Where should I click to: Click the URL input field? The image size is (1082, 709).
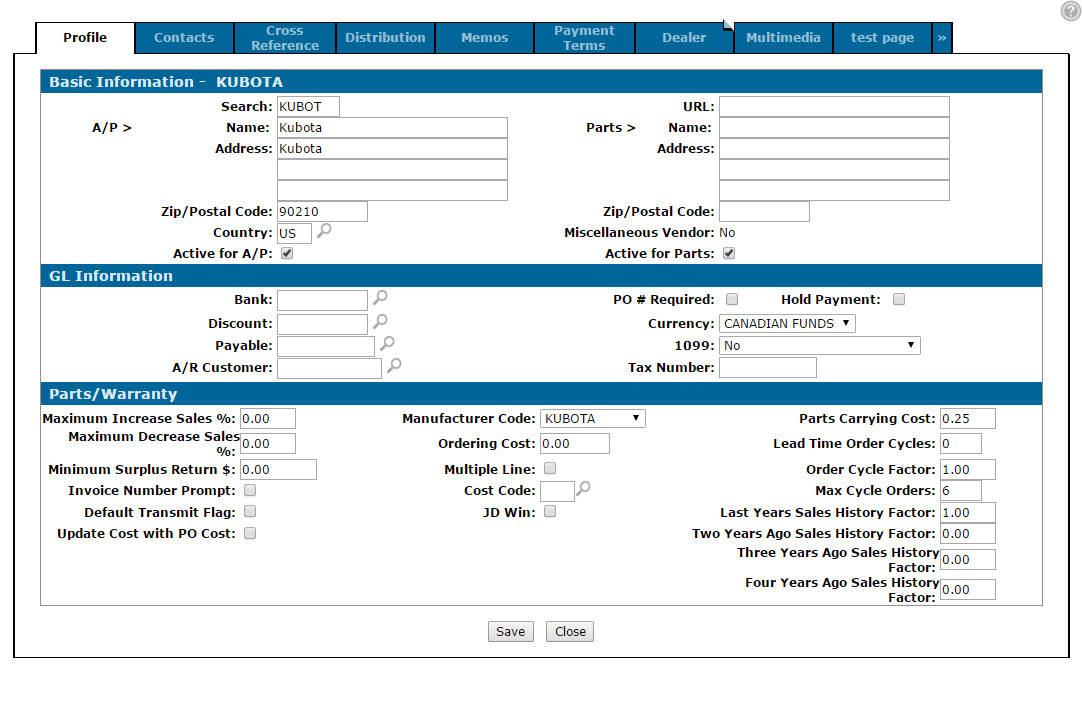coord(834,106)
